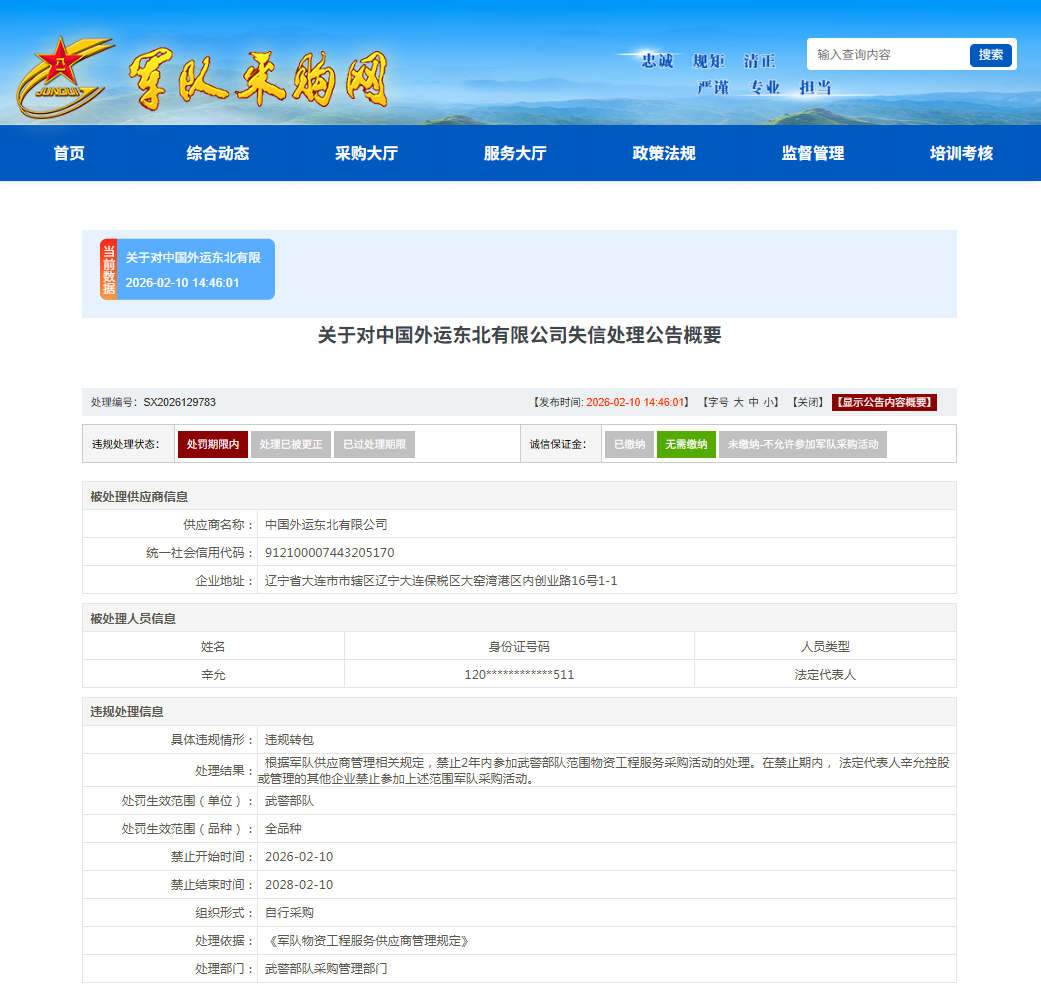The width and height of the screenshot is (1041, 1006).
Task: Open the 首页 navigation menu
Action: point(67,153)
